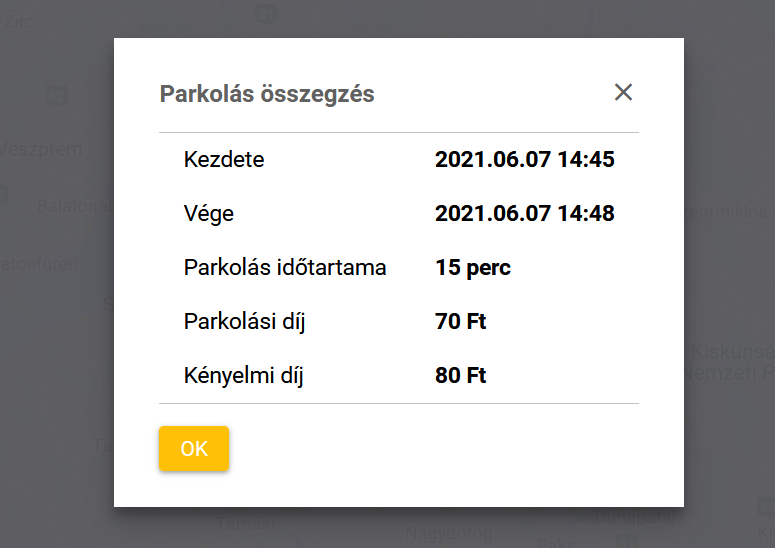Screen dimensions: 775x548
Task: Click the Tamási label on the map
Action: pos(245,523)
